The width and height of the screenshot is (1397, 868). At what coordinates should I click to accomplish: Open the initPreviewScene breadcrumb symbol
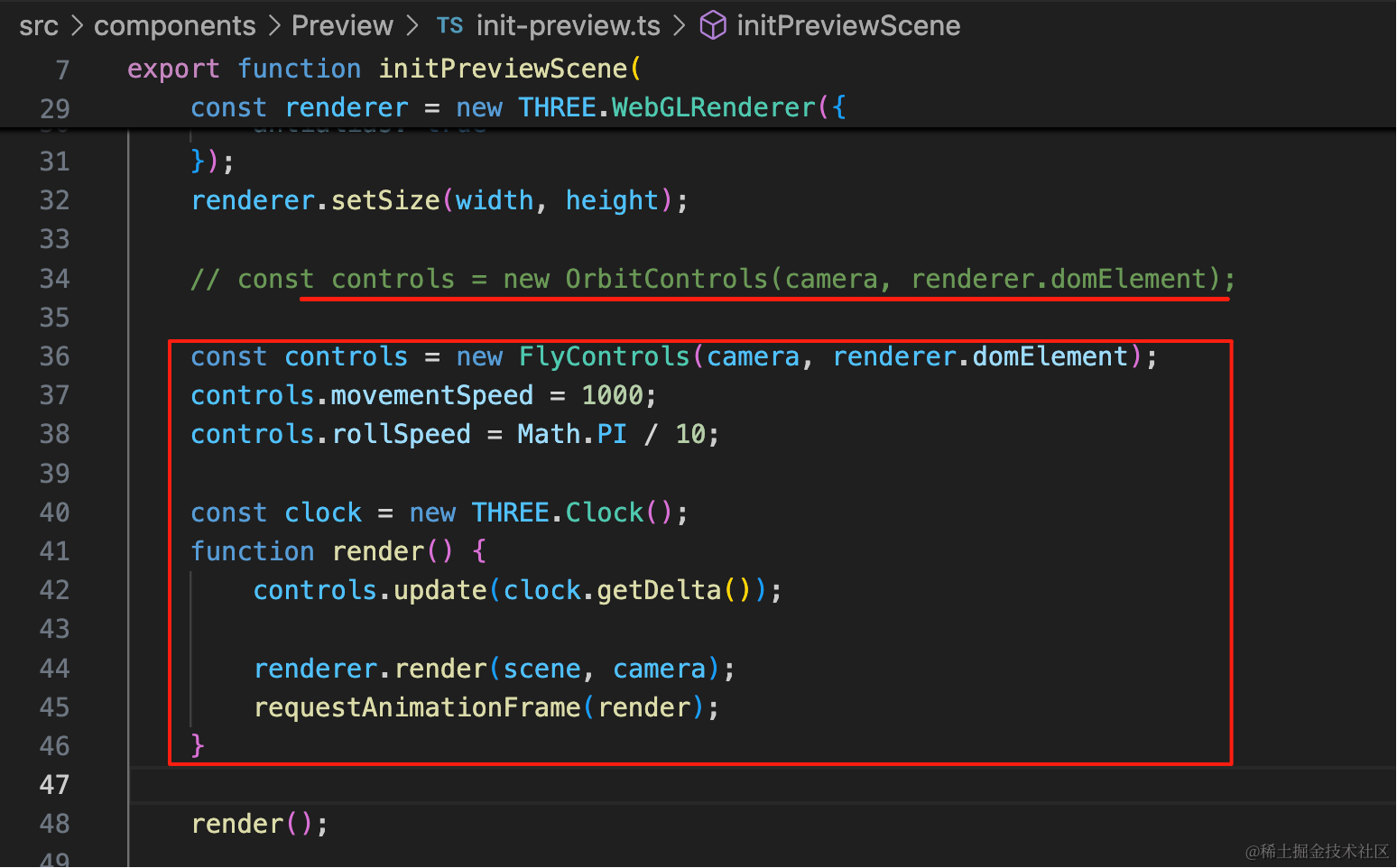click(848, 26)
